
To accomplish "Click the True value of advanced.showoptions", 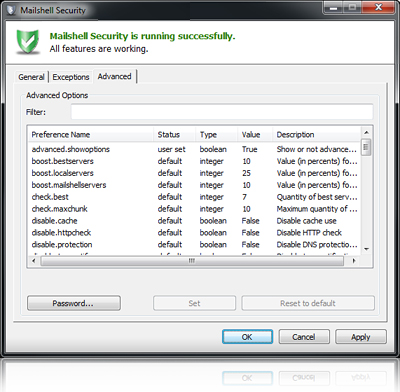I will 249,149.
